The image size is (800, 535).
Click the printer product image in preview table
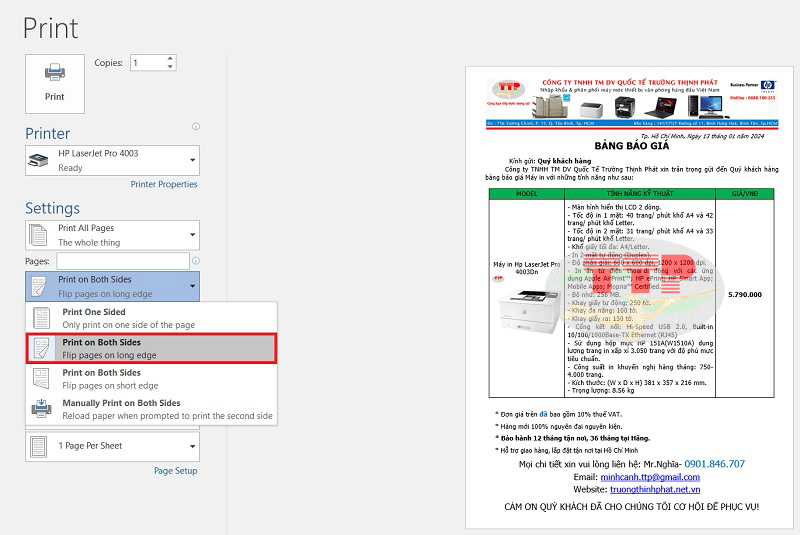click(x=527, y=311)
